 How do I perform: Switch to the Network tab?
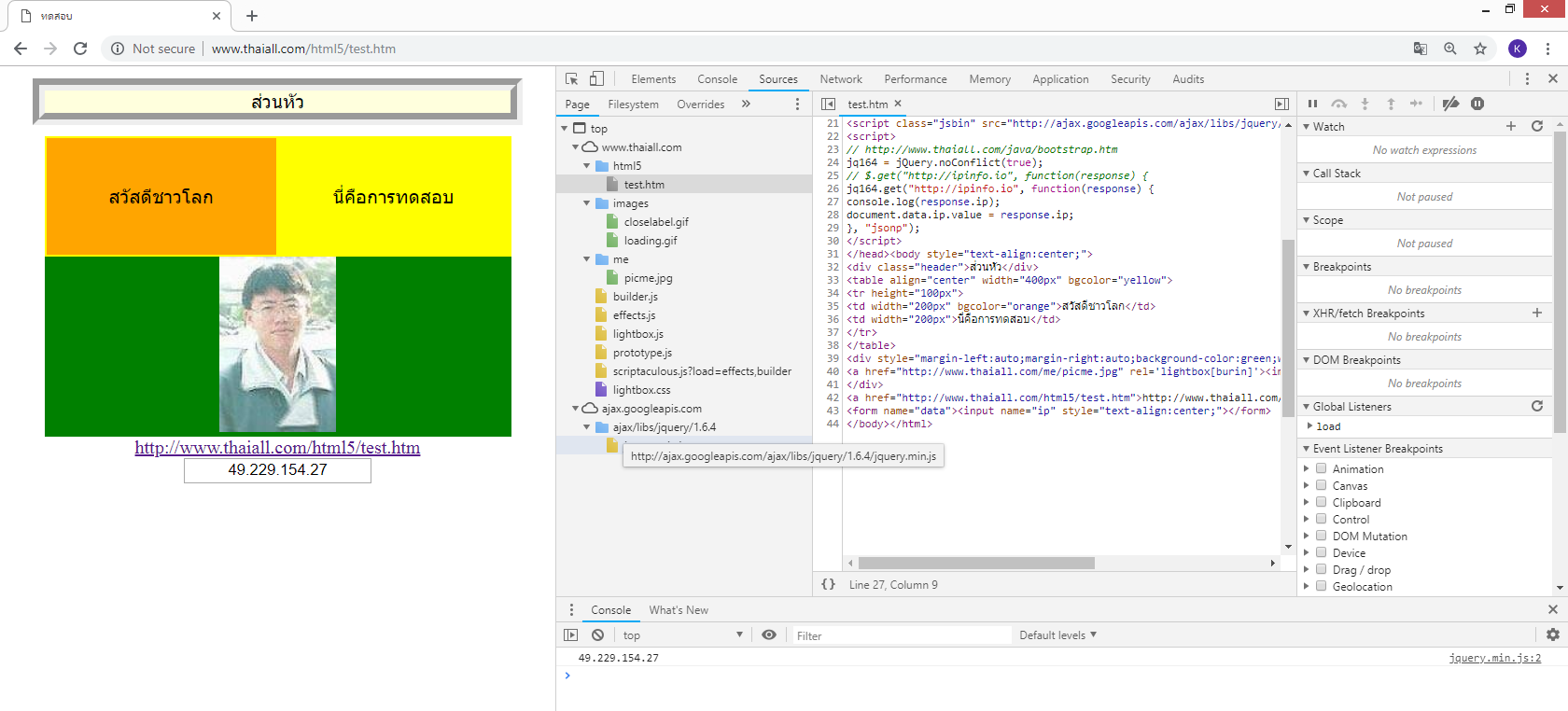tap(841, 79)
